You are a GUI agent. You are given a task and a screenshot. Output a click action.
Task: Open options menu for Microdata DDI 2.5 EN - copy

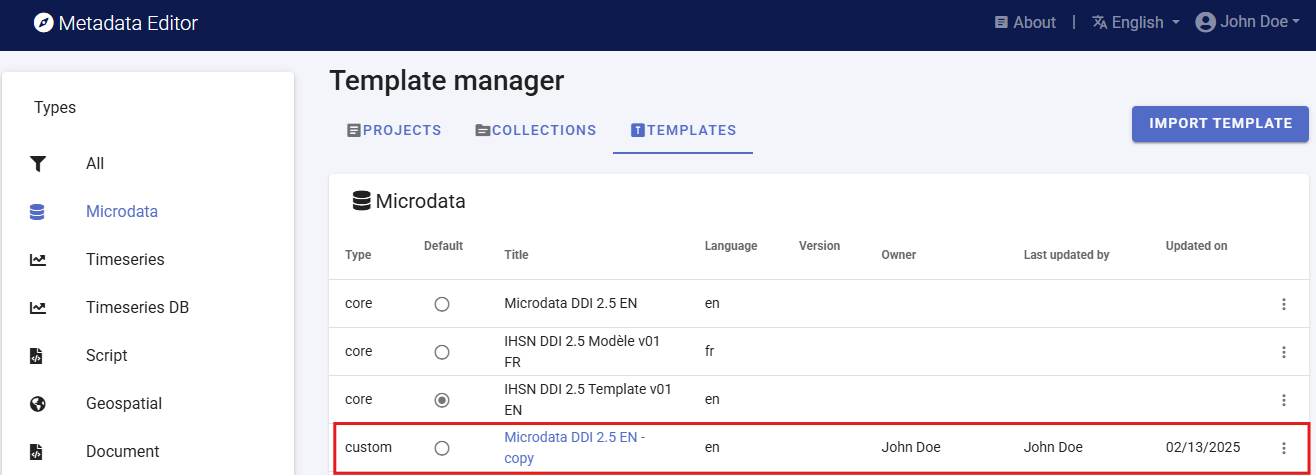(1284, 448)
